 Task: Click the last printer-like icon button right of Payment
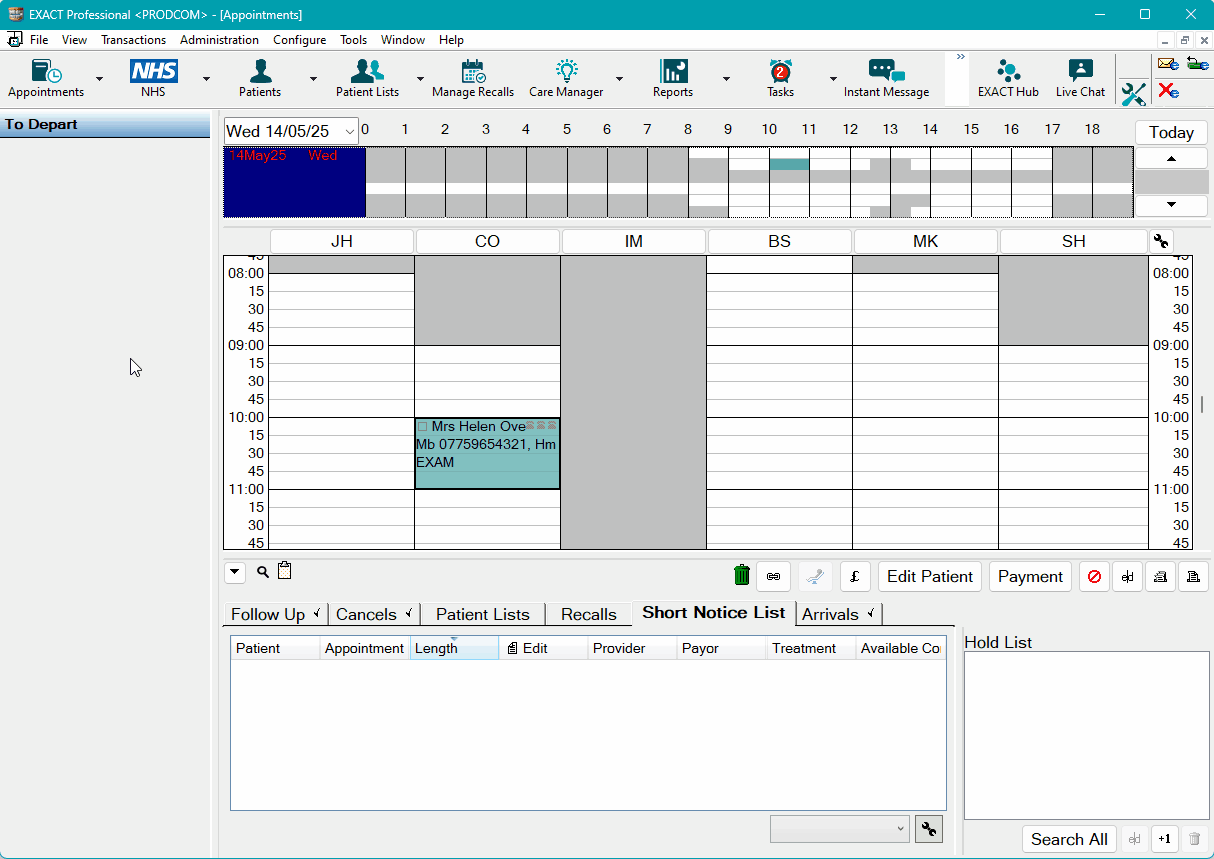[1193, 576]
